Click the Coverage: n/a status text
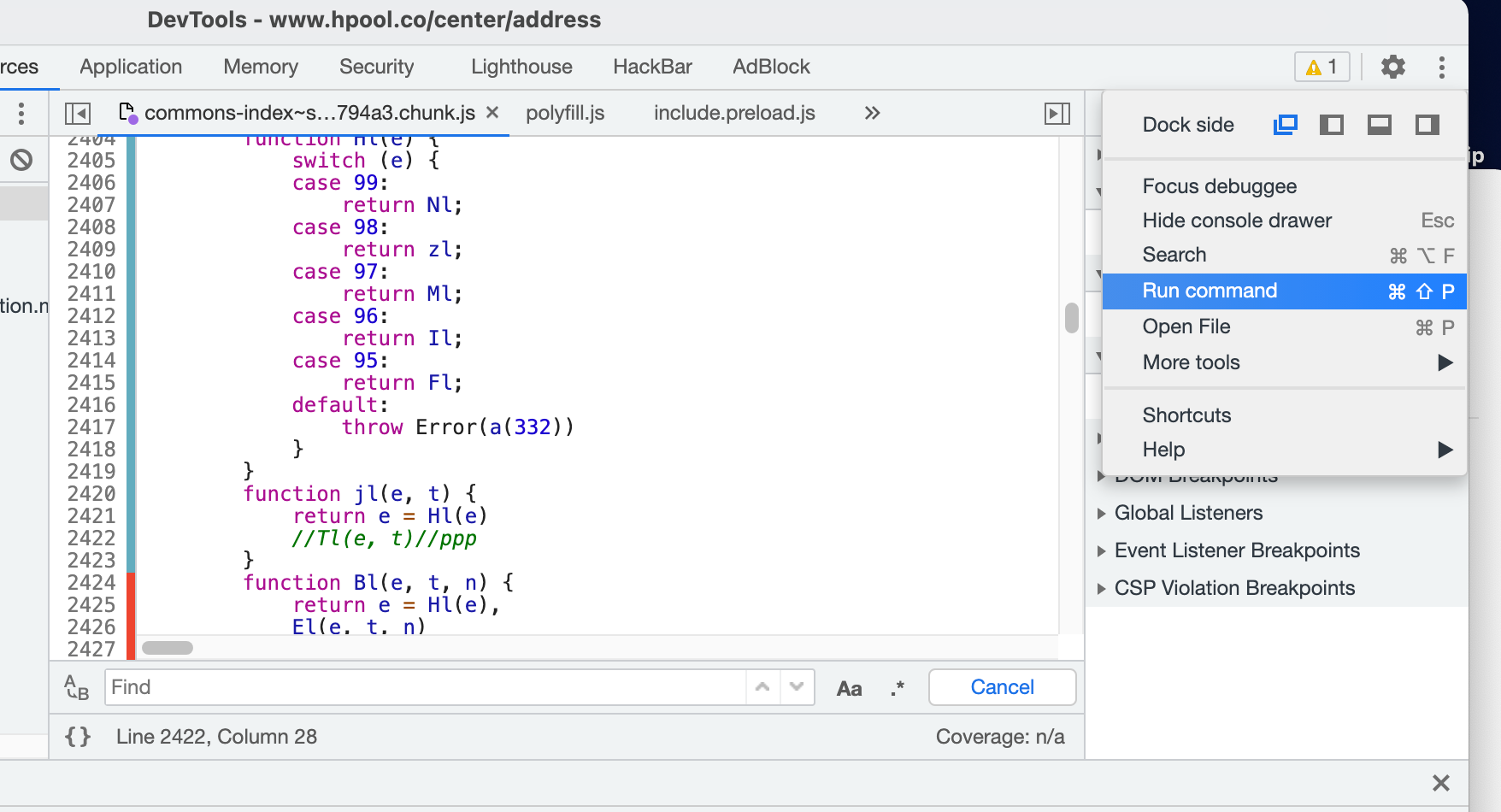This screenshot has height=812, width=1501. (1000, 737)
